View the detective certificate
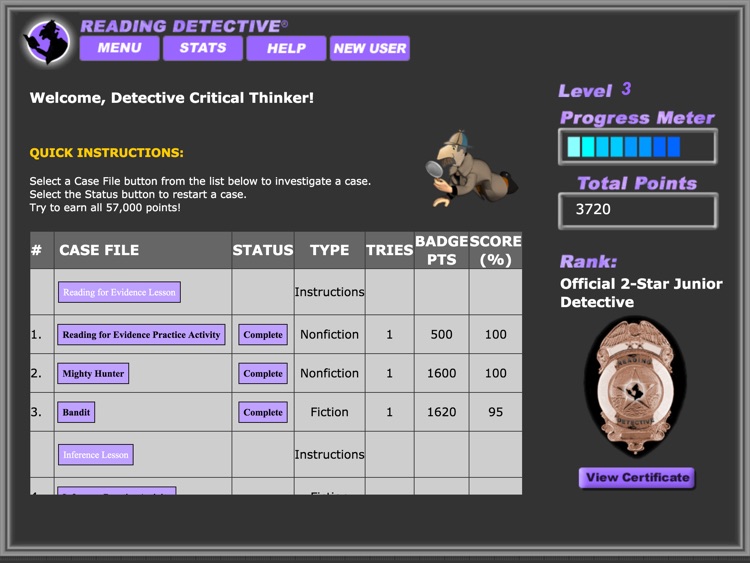Image resolution: width=750 pixels, height=563 pixels. [637, 477]
